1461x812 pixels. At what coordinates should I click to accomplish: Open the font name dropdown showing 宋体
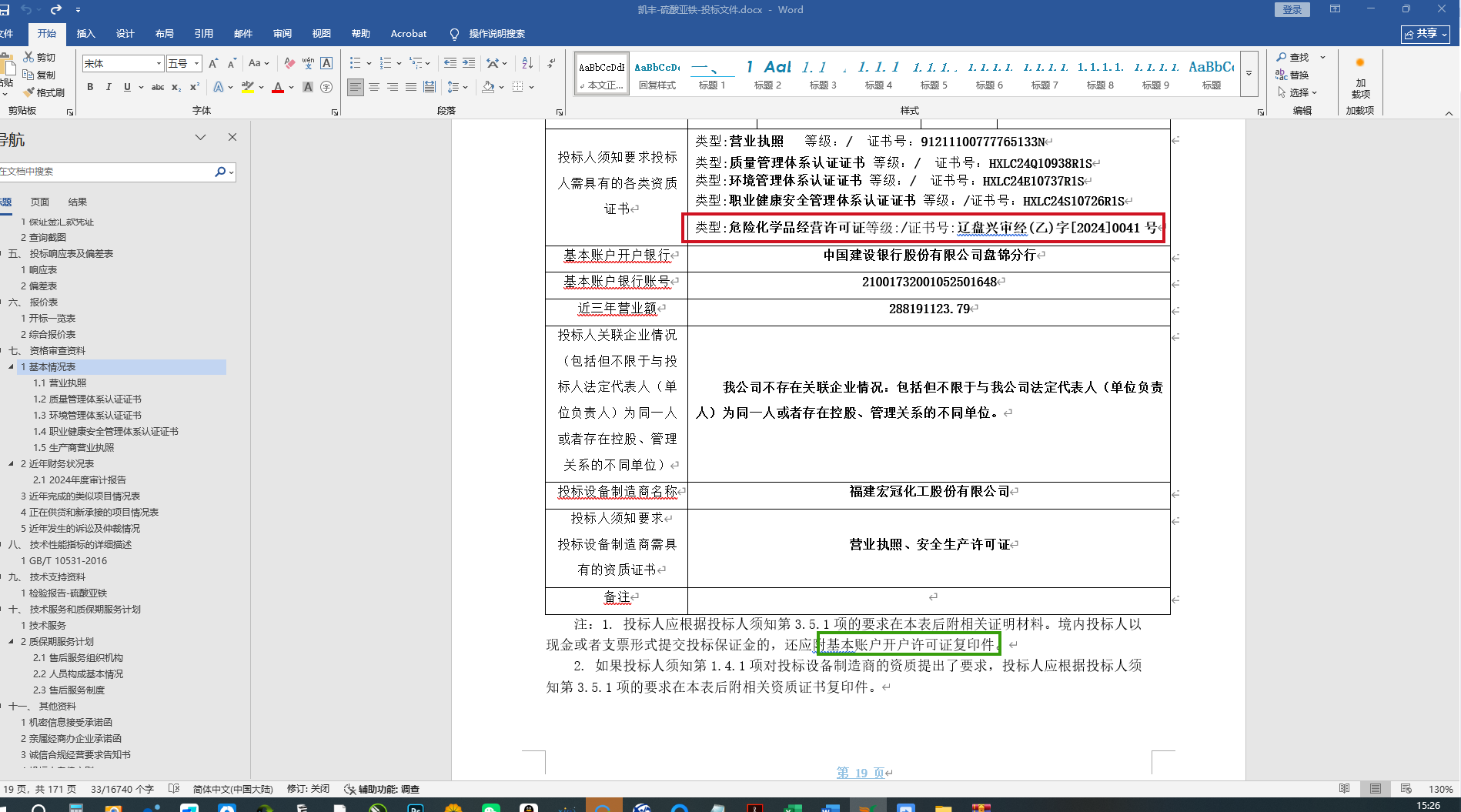(159, 63)
